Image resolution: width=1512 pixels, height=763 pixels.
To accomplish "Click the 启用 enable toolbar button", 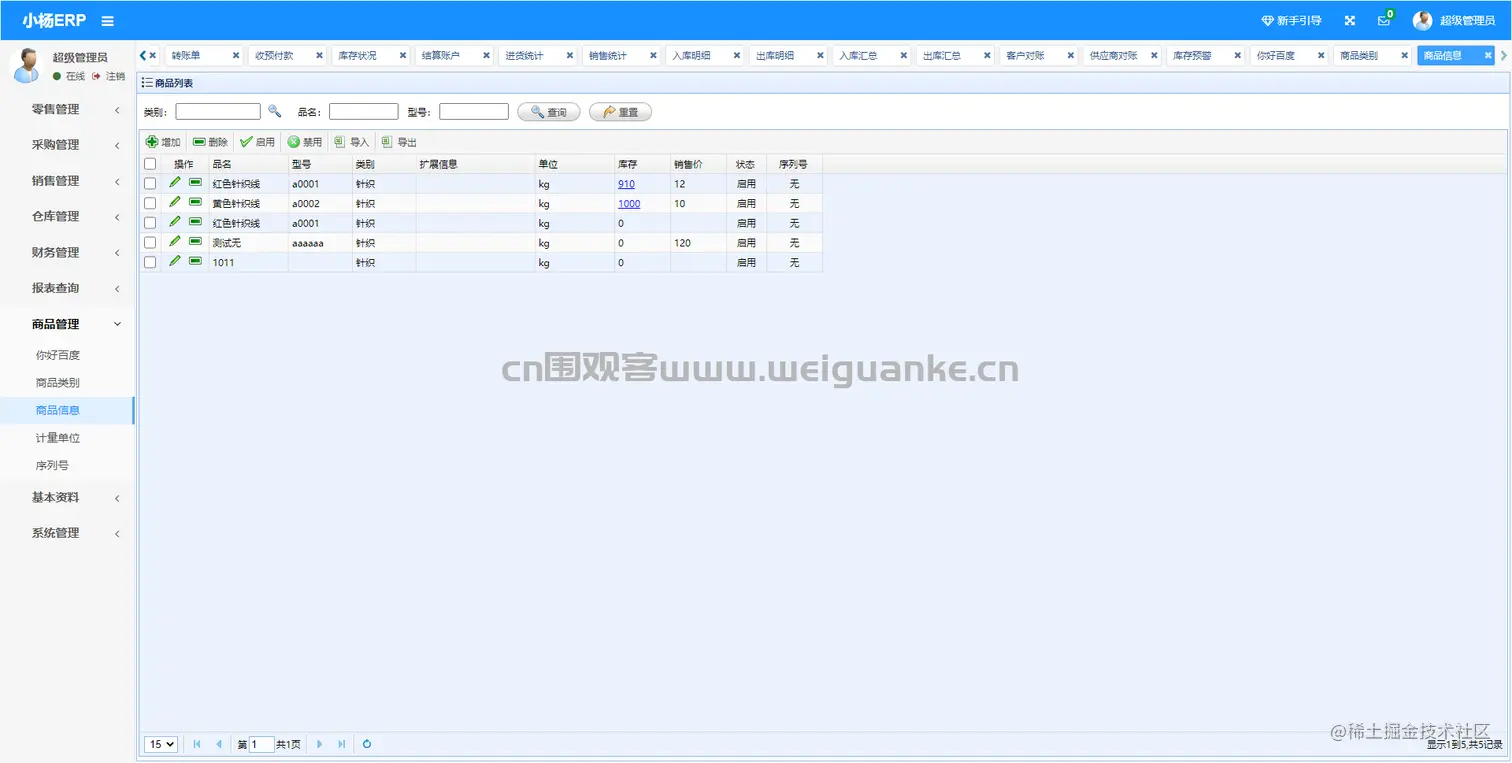I will (257, 142).
